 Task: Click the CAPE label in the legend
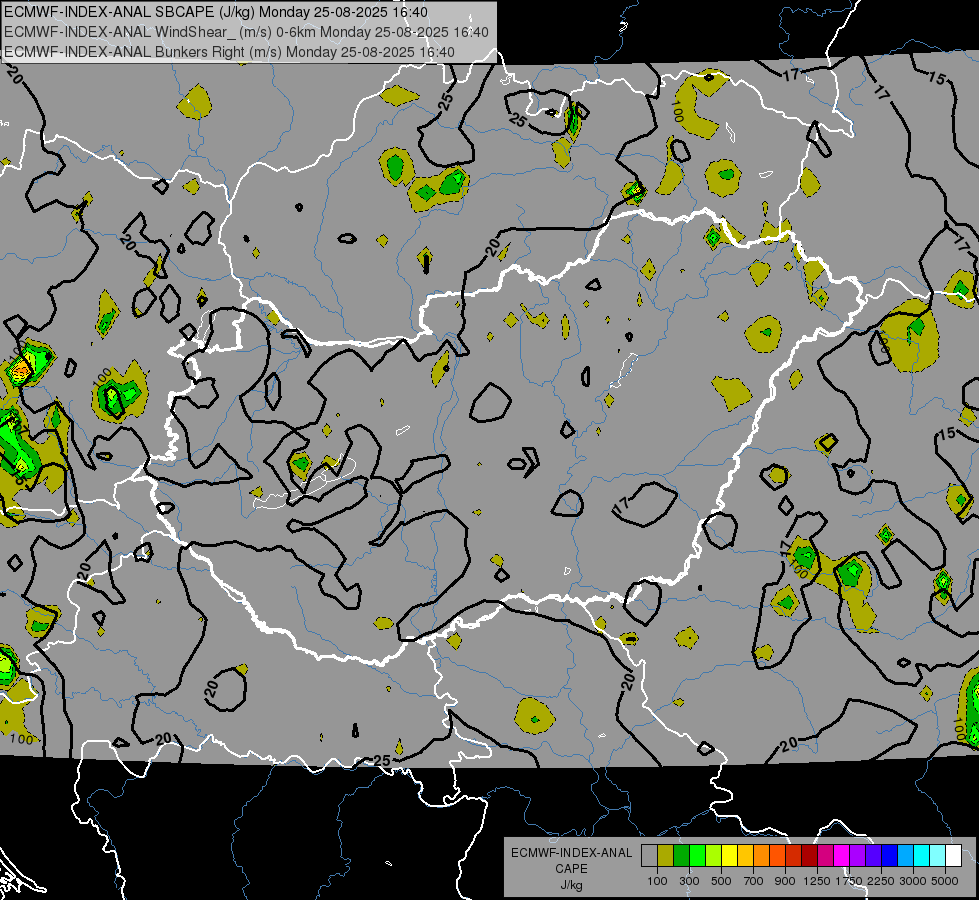tap(571, 869)
